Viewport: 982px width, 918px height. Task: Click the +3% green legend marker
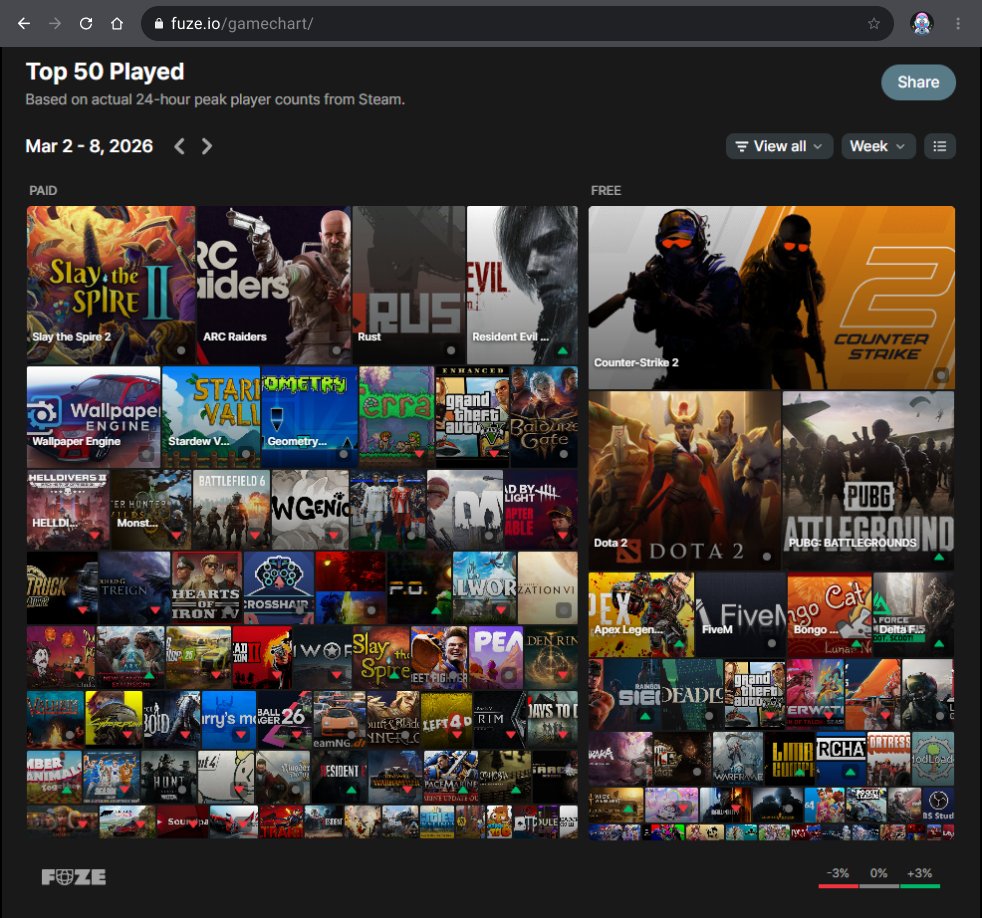click(x=920, y=877)
